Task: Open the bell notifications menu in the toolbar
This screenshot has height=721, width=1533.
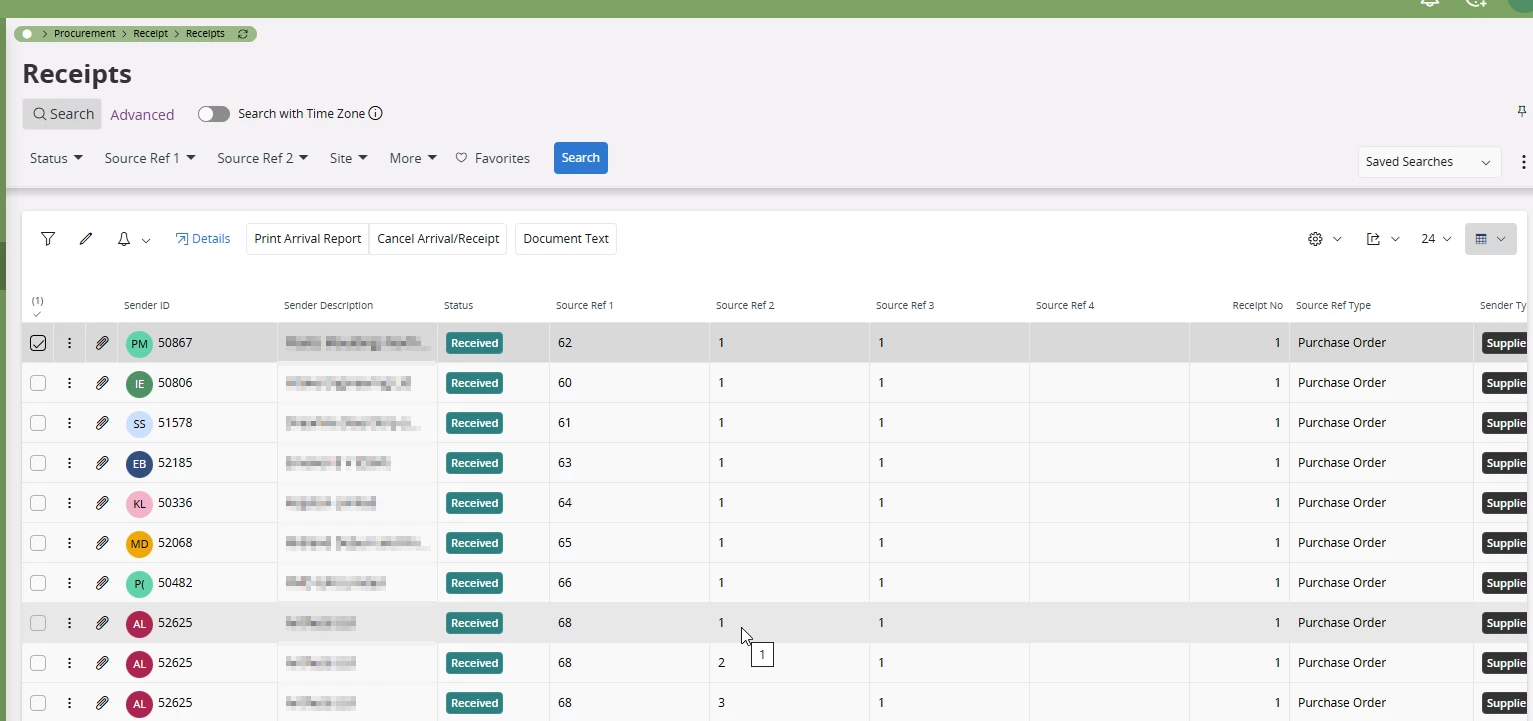Action: point(133,239)
